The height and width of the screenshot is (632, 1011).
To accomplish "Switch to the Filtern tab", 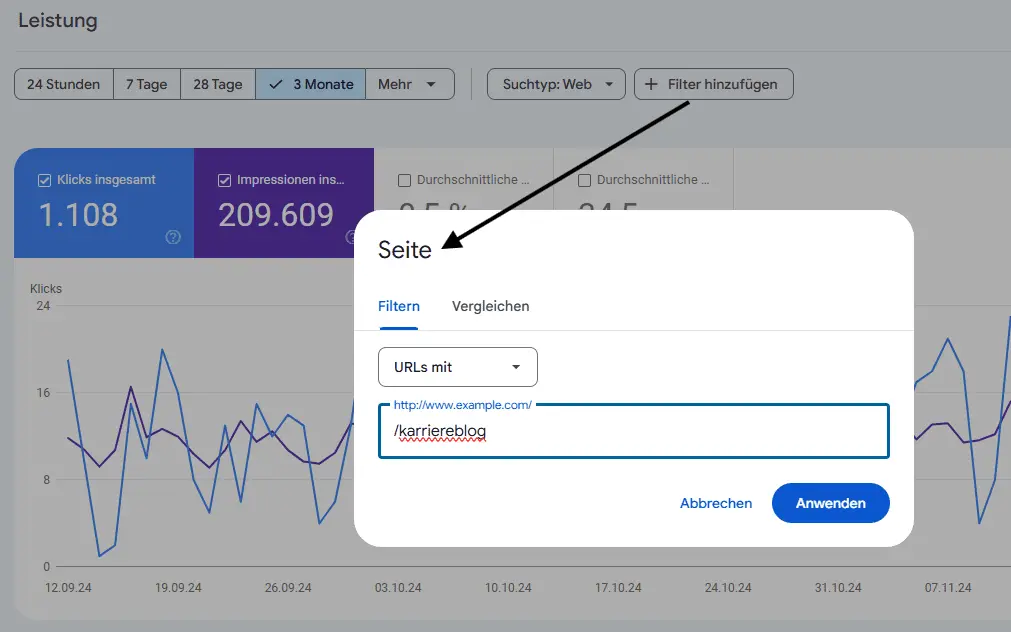I will [398, 306].
